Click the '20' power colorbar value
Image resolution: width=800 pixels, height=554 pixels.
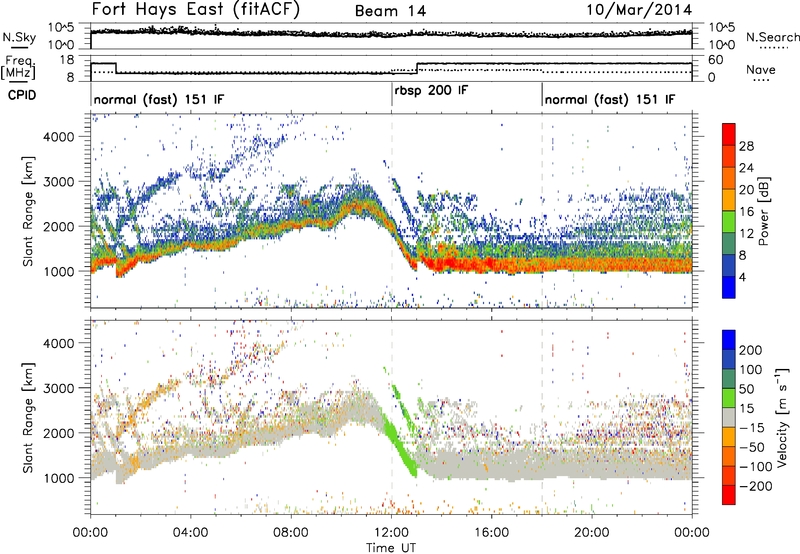point(746,190)
